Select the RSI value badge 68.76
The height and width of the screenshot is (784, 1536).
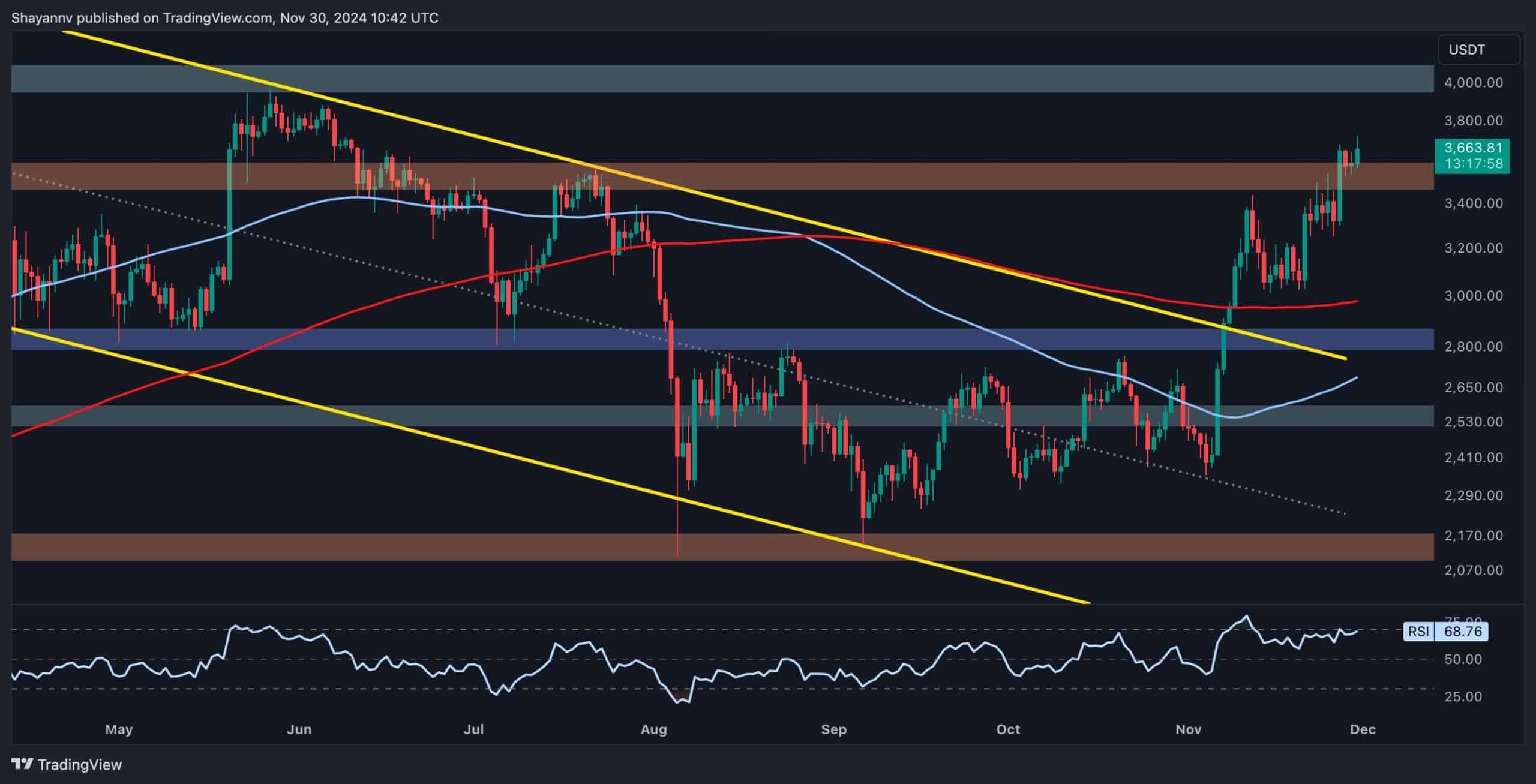click(x=1464, y=630)
